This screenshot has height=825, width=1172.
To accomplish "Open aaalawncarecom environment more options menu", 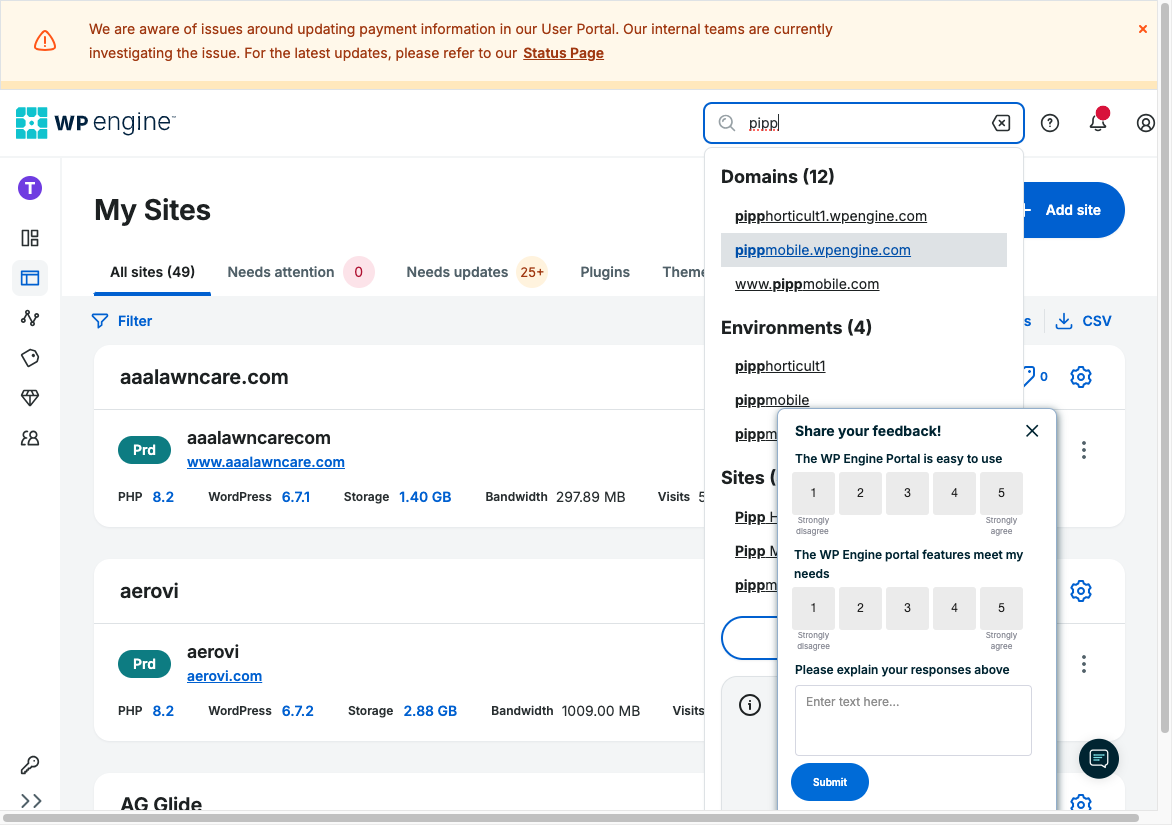I will 1083,450.
